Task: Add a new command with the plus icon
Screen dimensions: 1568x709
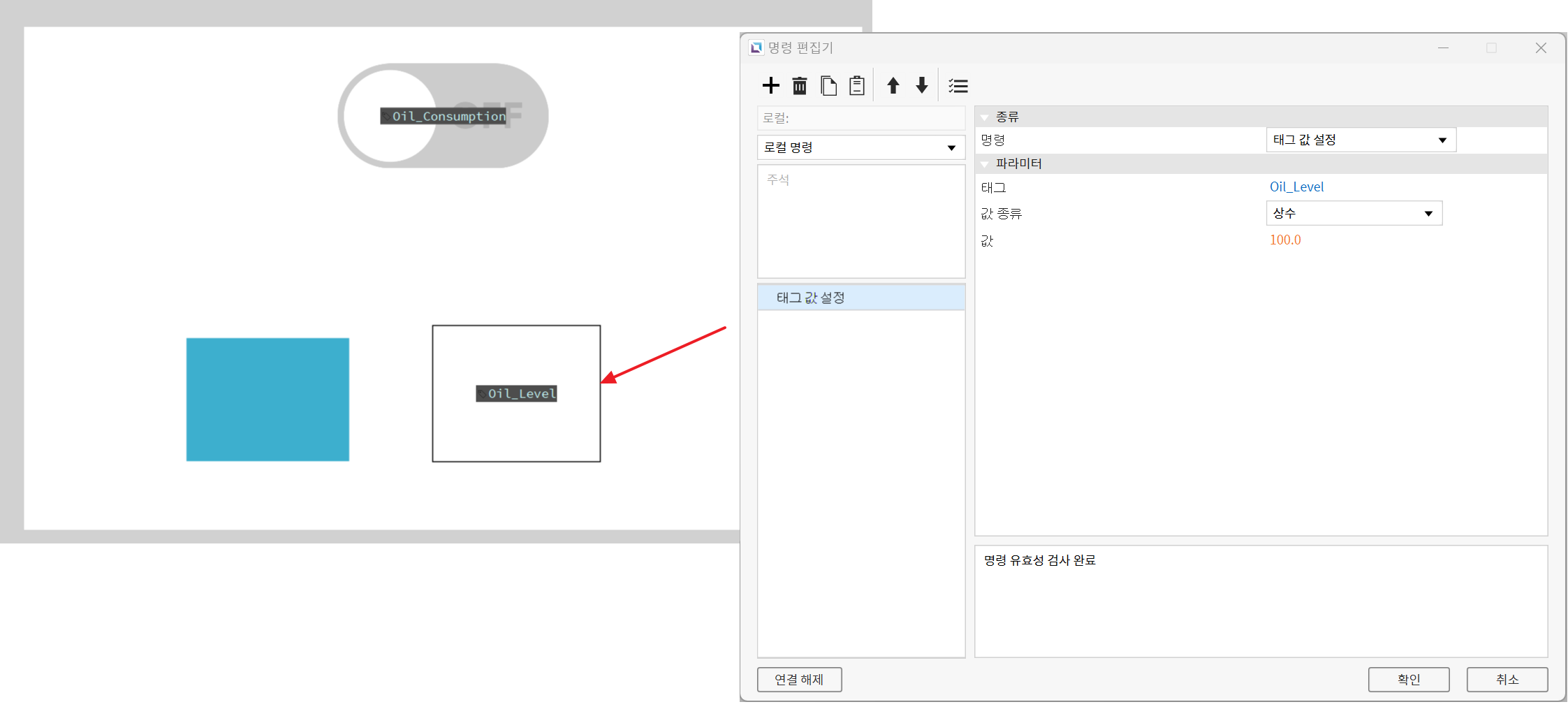Action: click(770, 86)
